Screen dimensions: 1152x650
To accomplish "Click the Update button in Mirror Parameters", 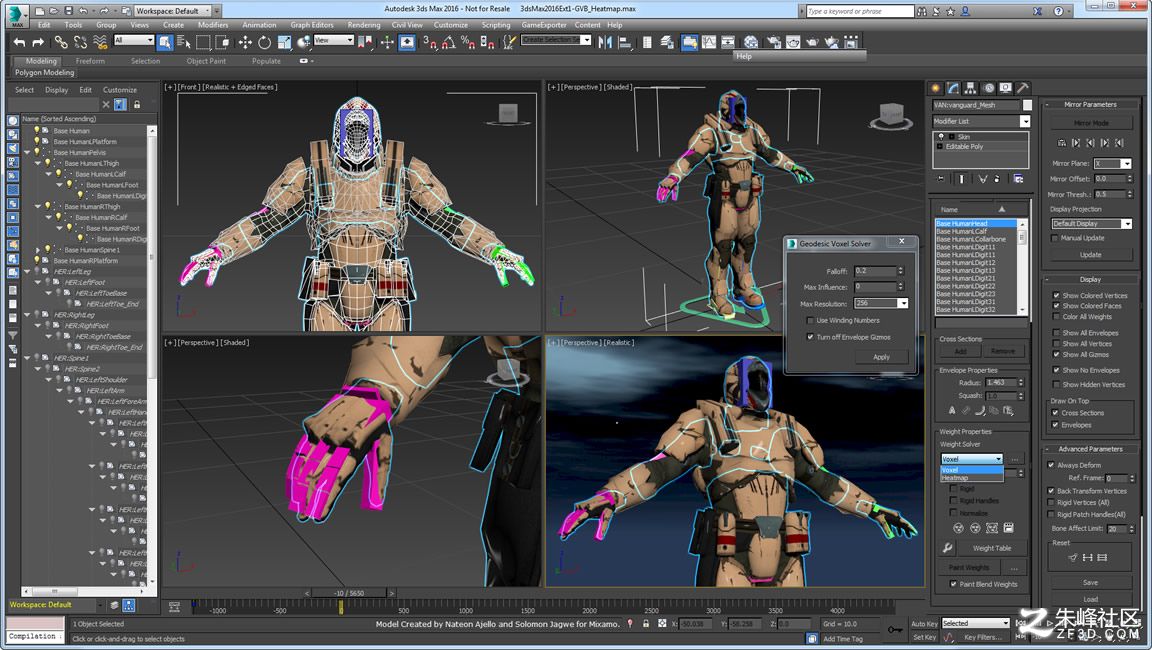I will [x=1090, y=255].
